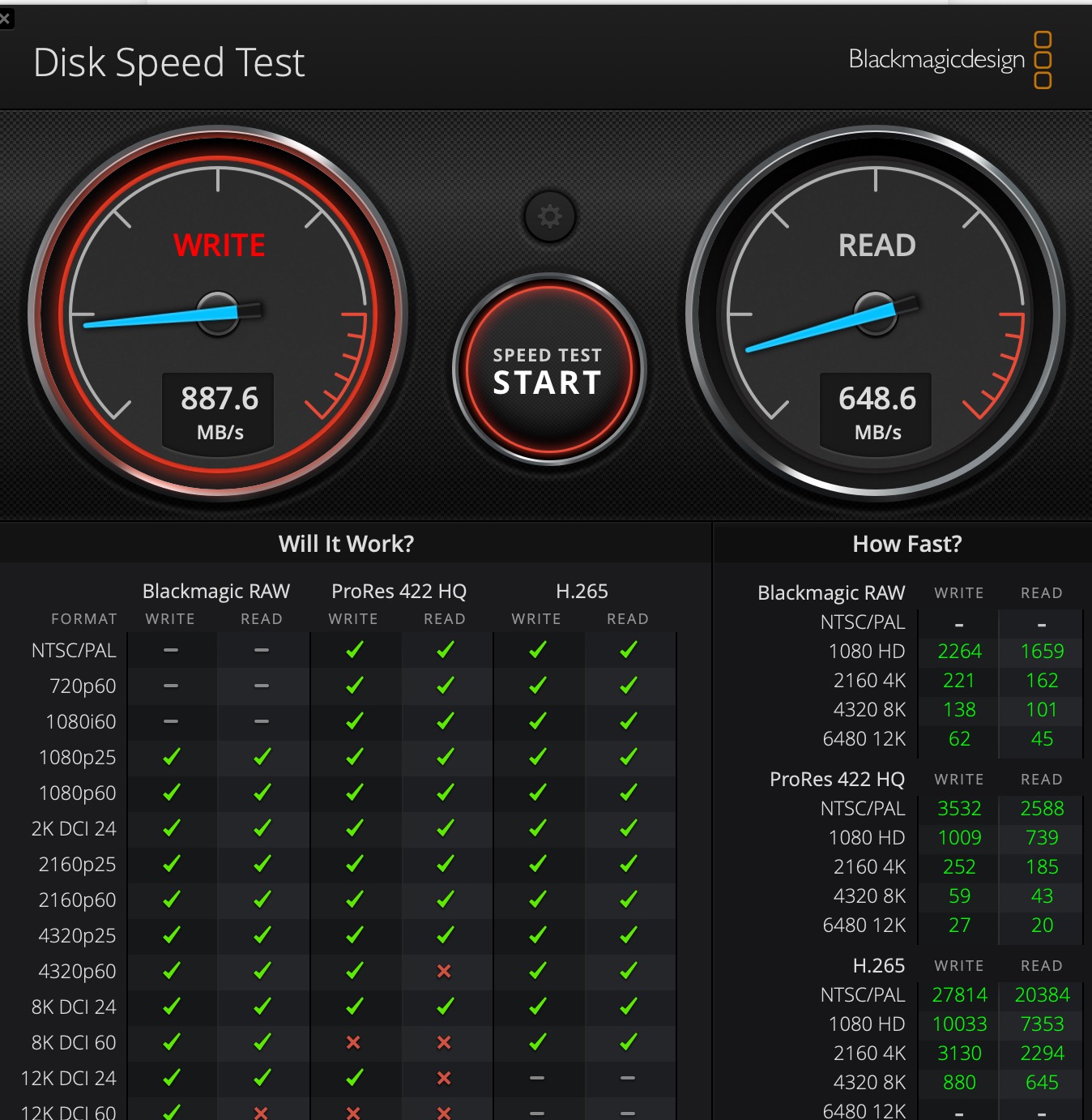Select the 4320p60 format row label
This screenshot has width=1092, height=1120.
click(78, 972)
